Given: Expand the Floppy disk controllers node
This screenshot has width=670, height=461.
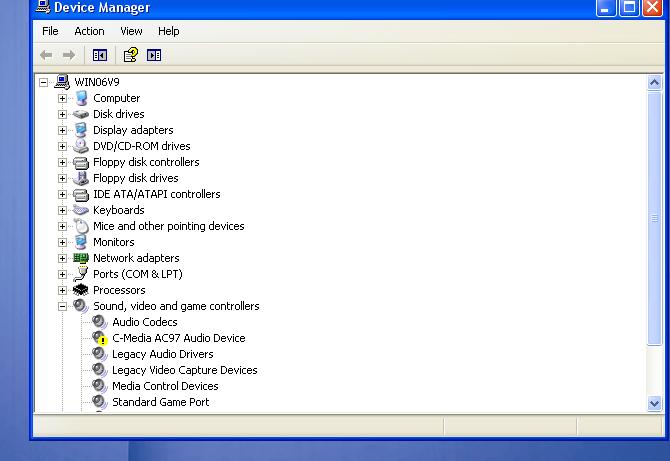Looking at the screenshot, I should 62,162.
